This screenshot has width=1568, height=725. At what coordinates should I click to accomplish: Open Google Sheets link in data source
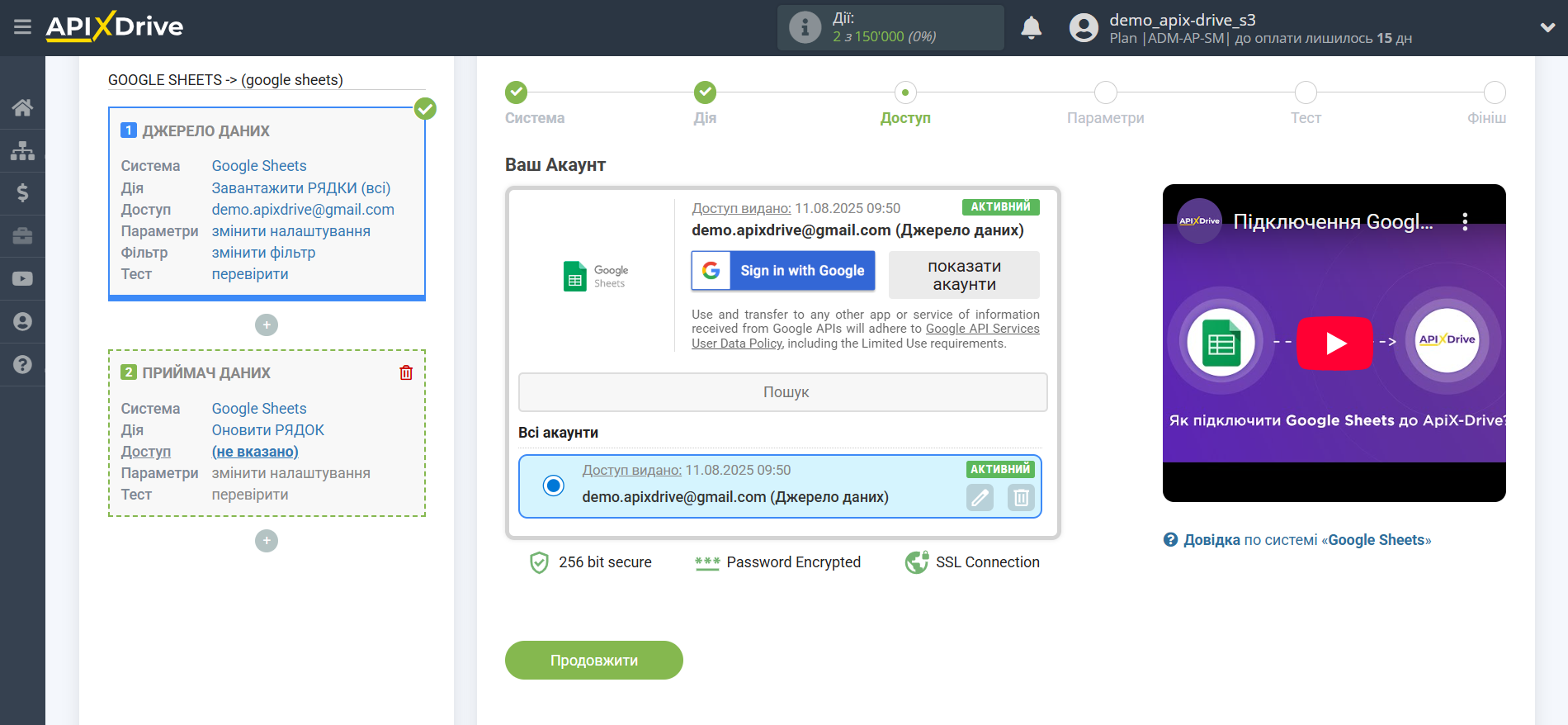[259, 166]
